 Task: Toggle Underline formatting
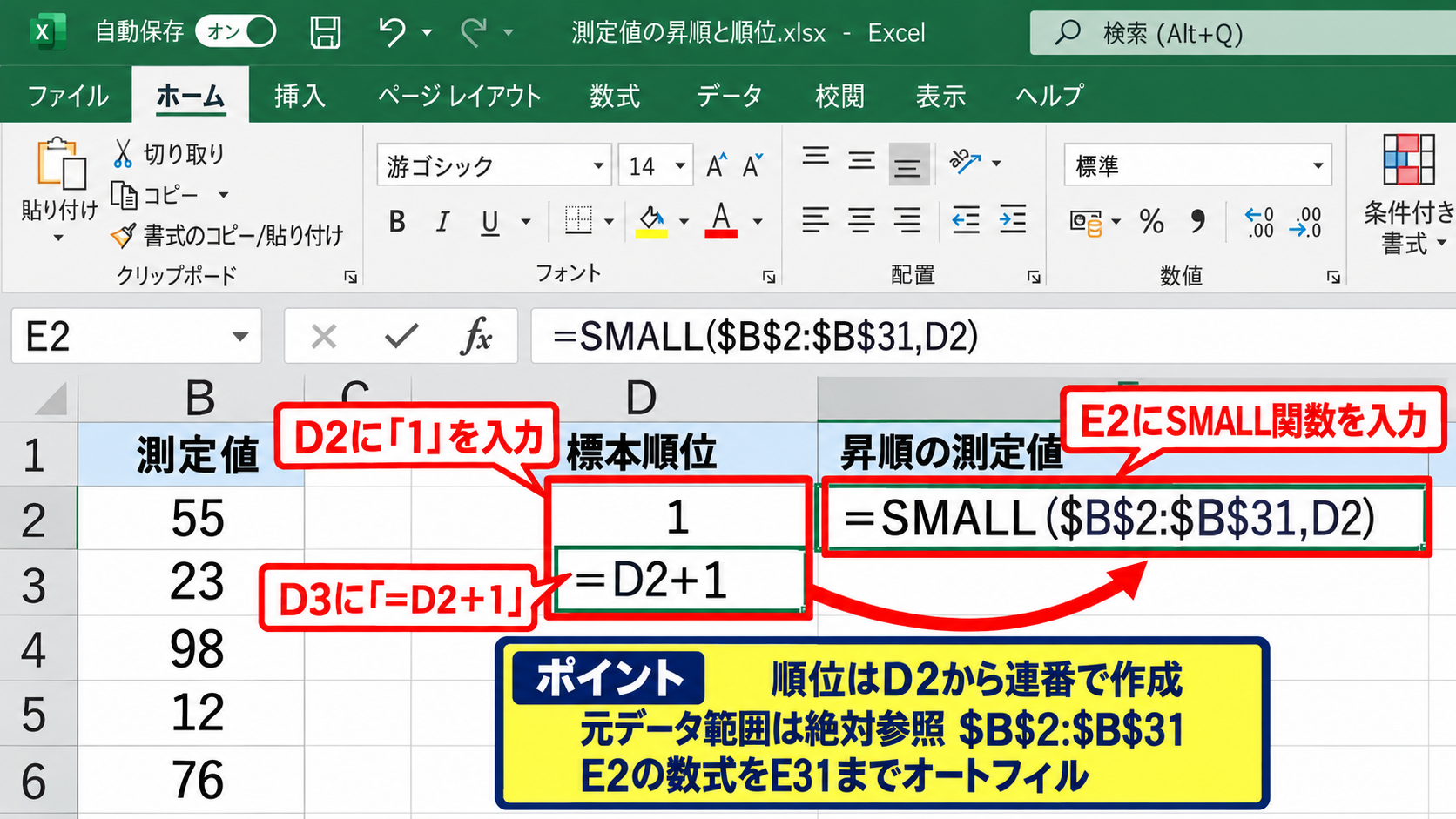490,223
